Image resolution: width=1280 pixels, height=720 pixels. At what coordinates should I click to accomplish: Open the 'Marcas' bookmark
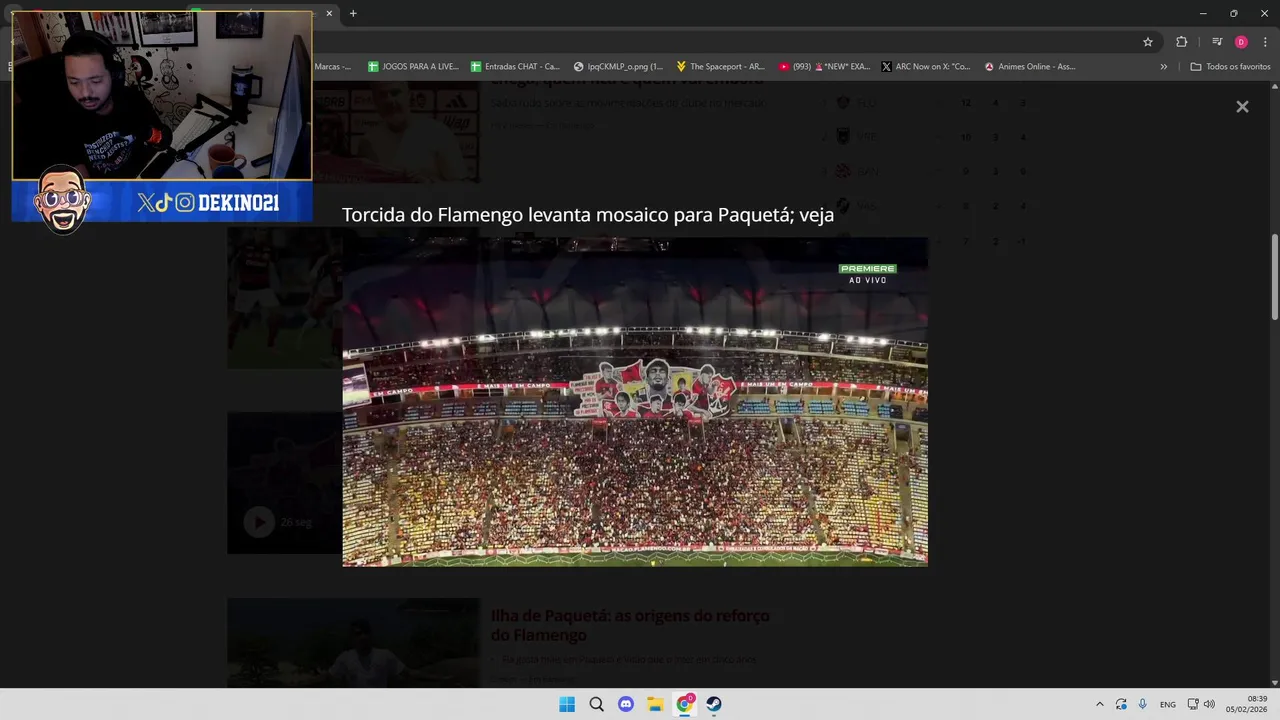(333, 67)
